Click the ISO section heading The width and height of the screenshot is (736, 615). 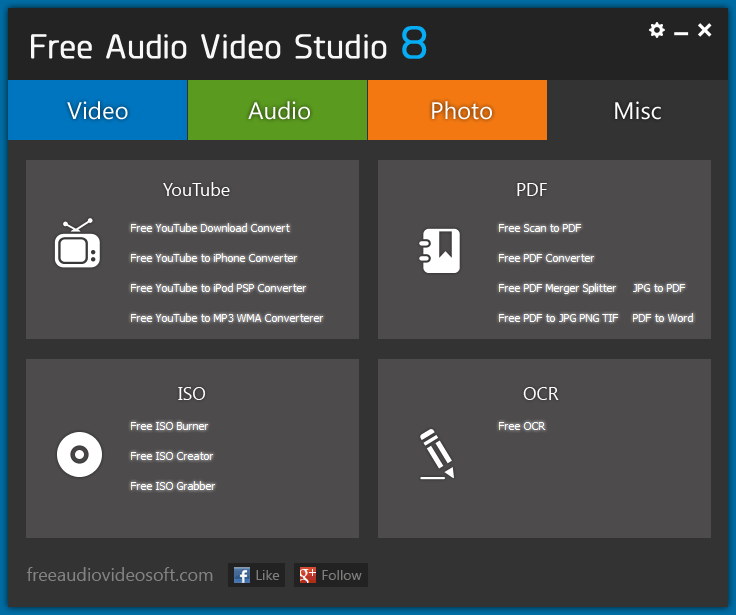point(192,394)
